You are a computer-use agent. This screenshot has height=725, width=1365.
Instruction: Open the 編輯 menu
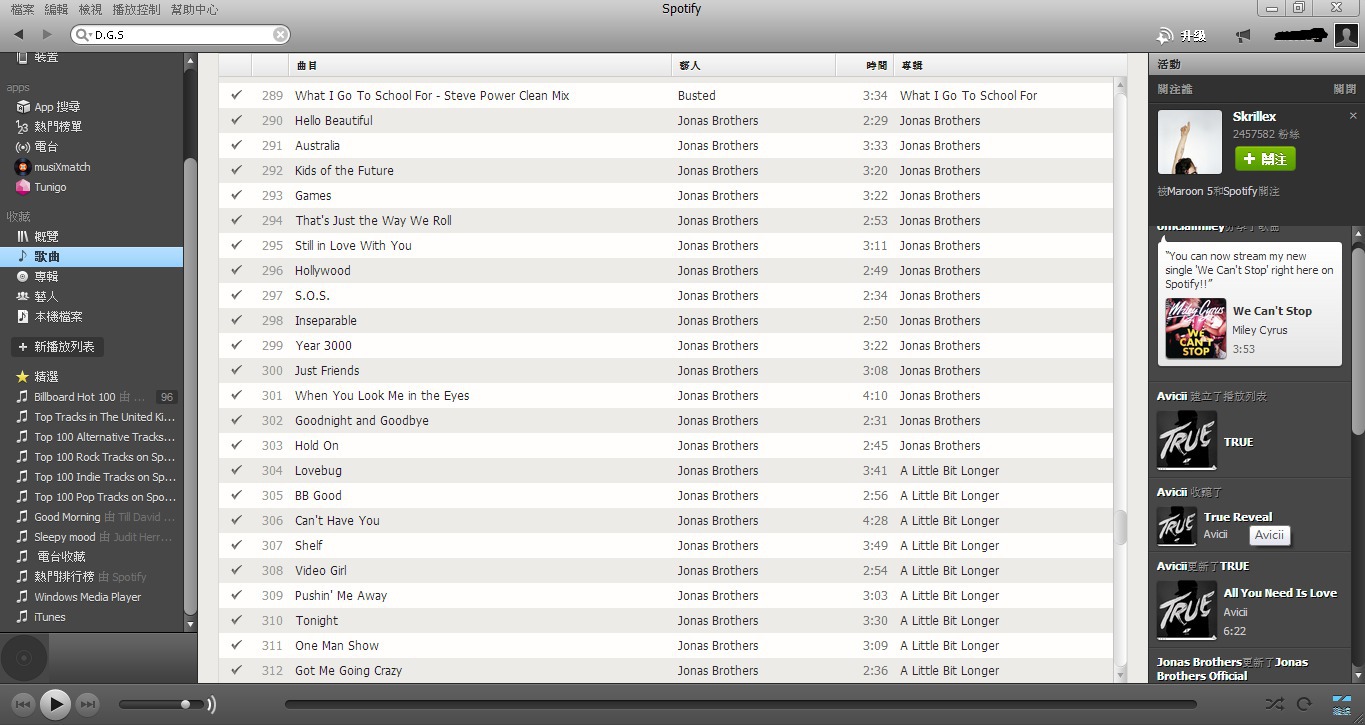tap(56, 9)
